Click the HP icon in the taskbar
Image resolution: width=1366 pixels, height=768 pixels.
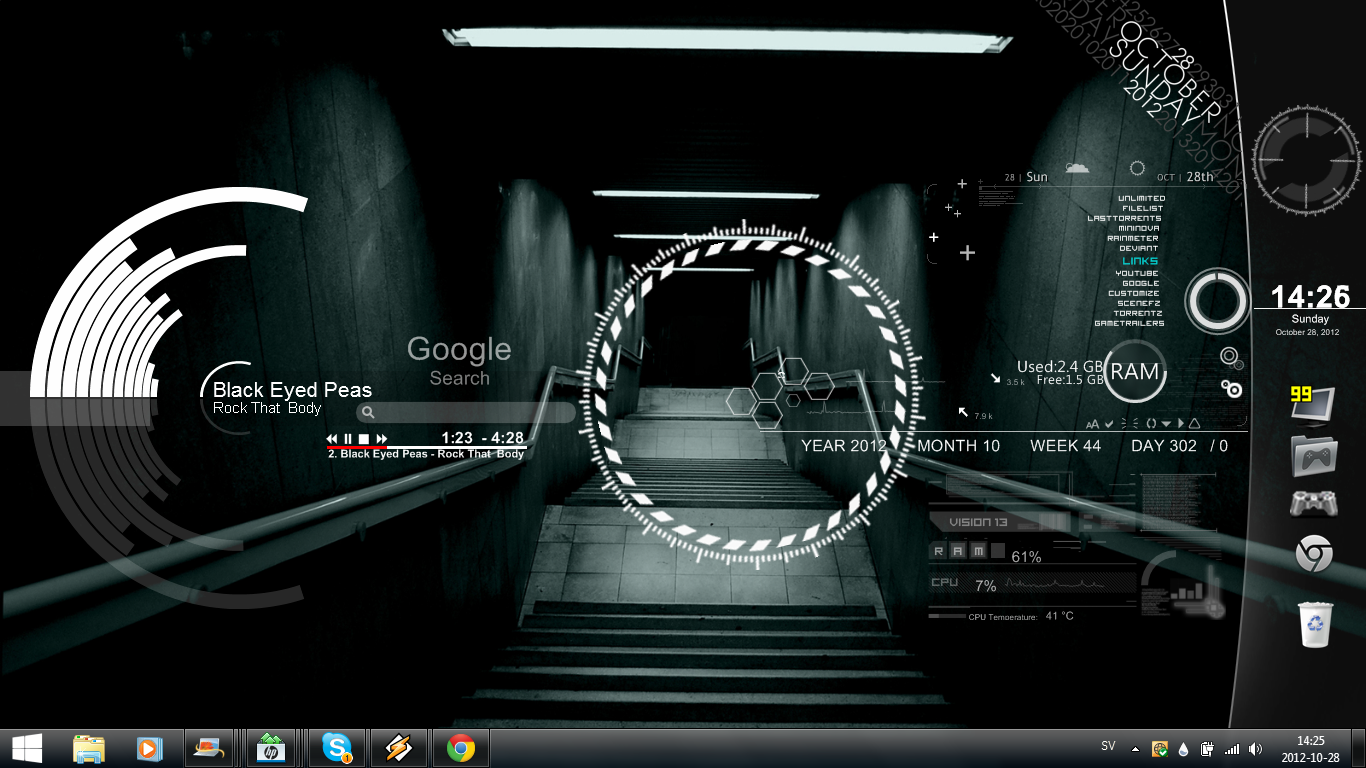tap(271, 748)
